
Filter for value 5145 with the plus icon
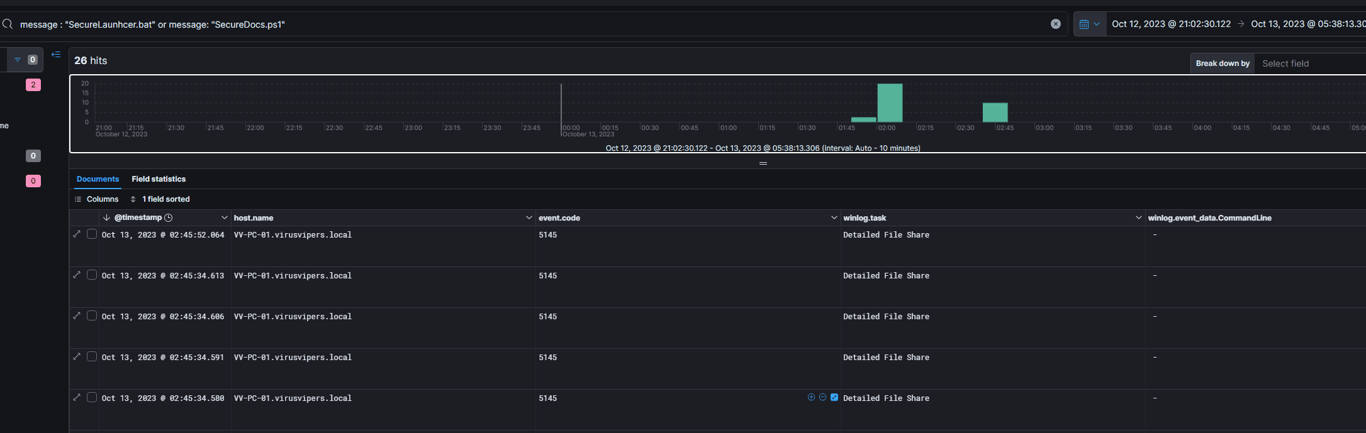[x=811, y=397]
